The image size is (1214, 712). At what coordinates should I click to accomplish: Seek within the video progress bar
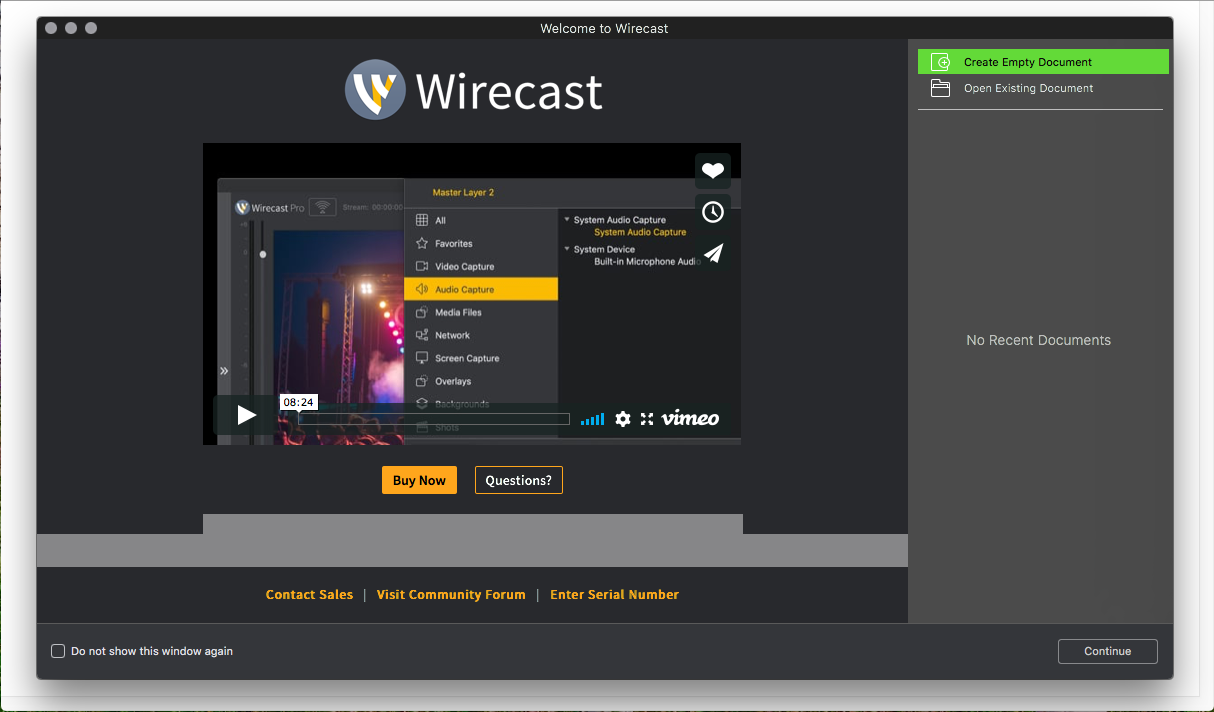pyautogui.click(x=433, y=419)
